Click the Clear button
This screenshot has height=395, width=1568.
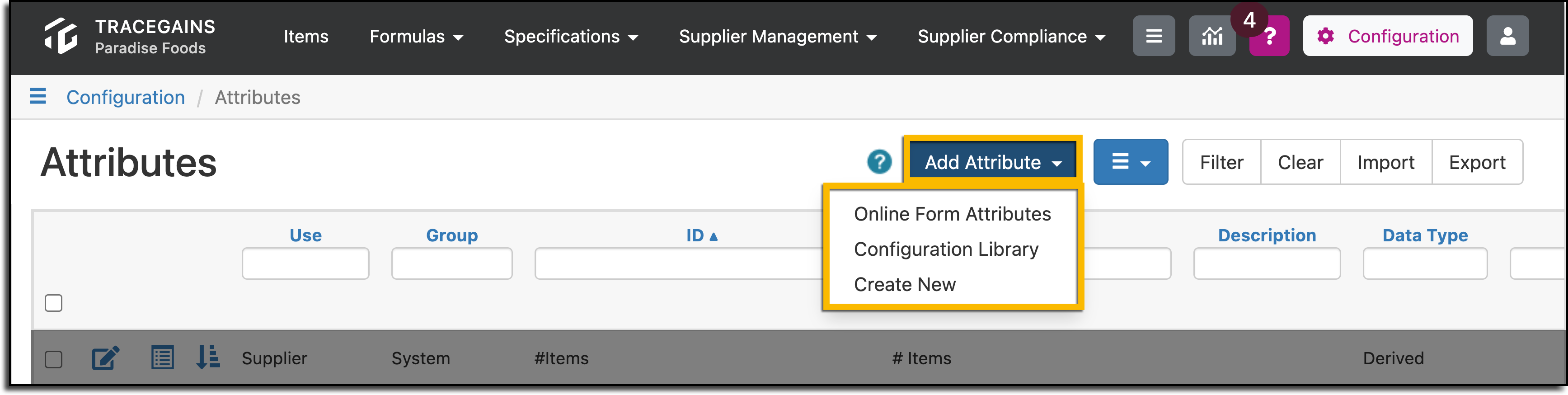pos(1300,162)
